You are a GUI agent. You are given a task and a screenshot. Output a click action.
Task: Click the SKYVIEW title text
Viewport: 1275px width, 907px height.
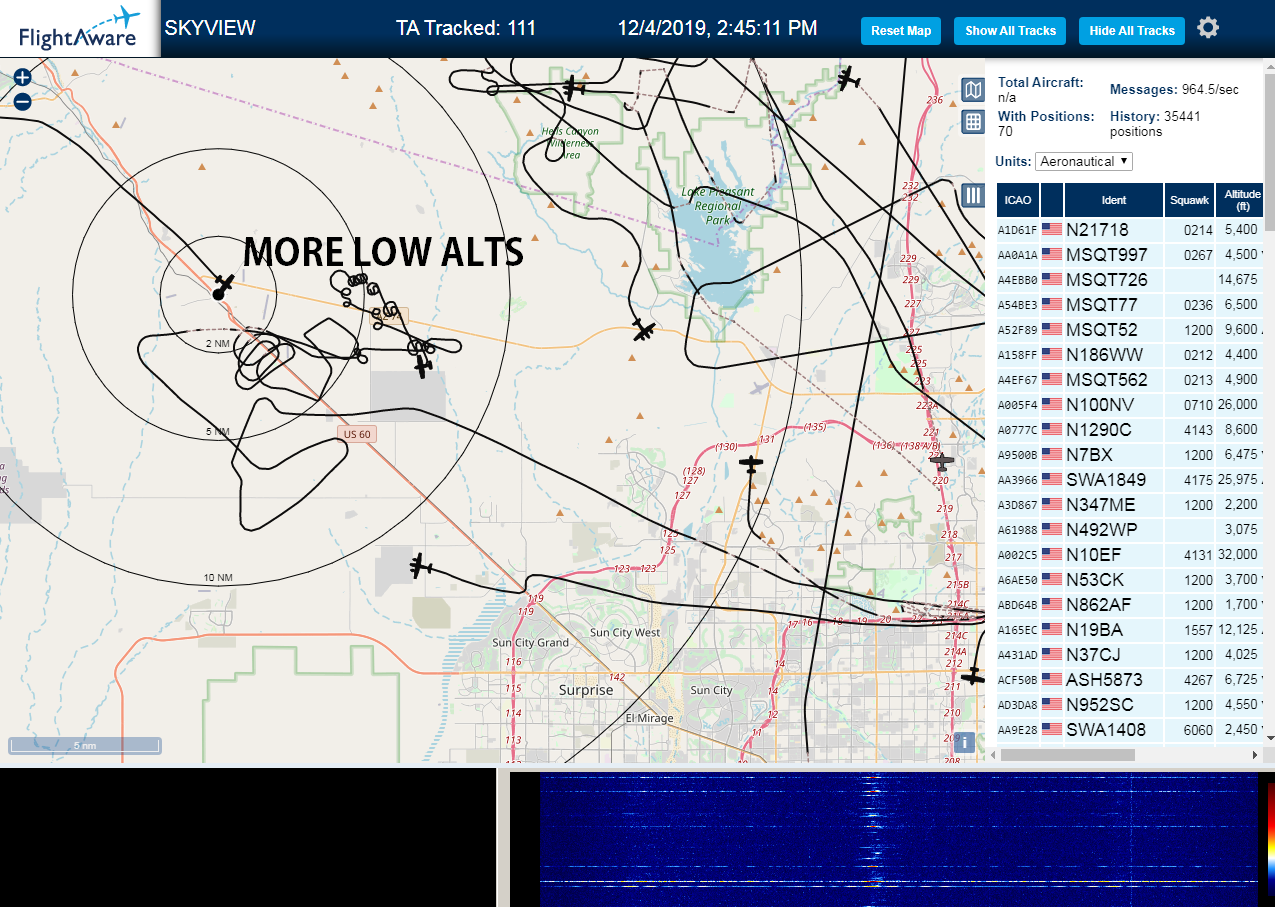coord(210,28)
